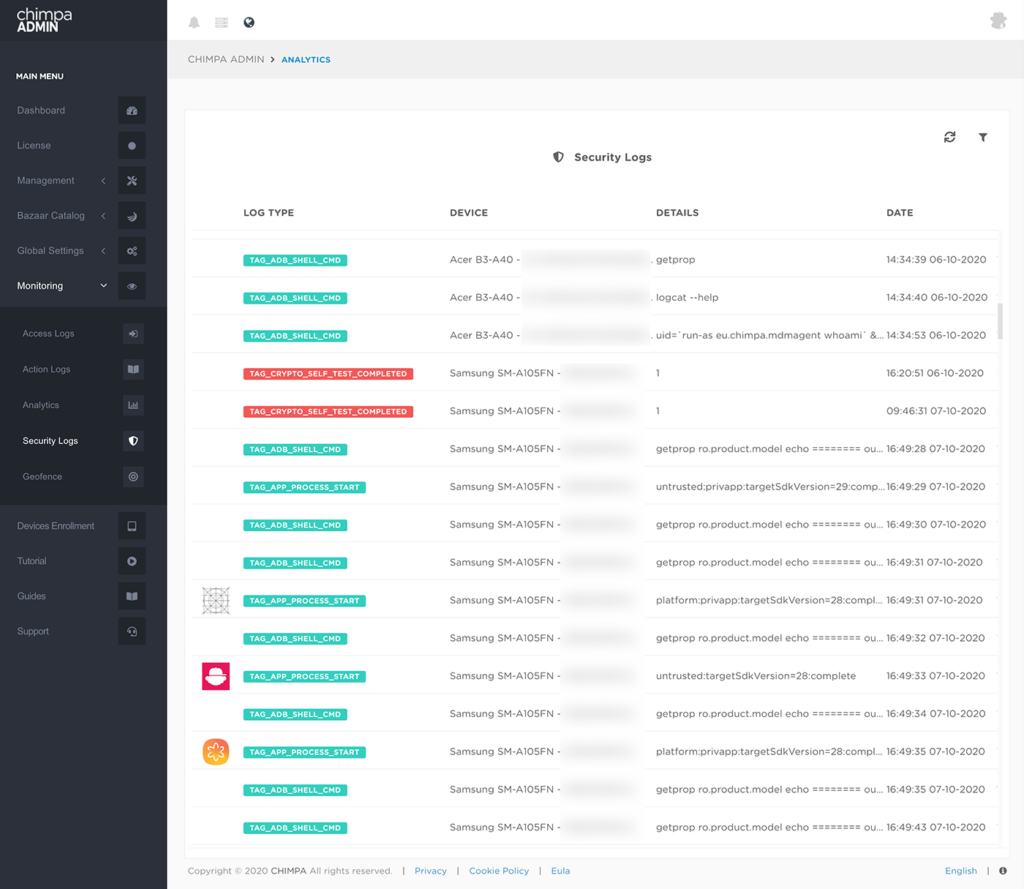Click the notification bell icon
The width and height of the screenshot is (1024, 889).
point(194,22)
